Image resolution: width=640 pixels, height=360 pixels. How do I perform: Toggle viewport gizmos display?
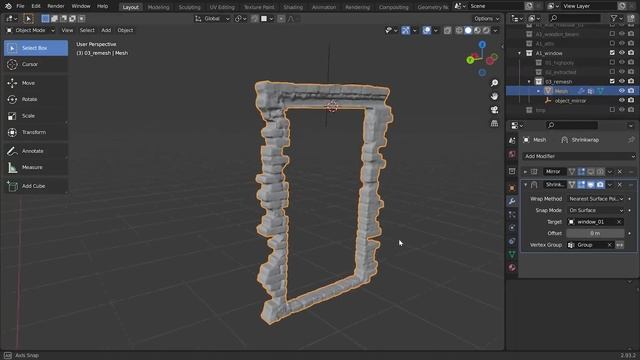pos(405,30)
